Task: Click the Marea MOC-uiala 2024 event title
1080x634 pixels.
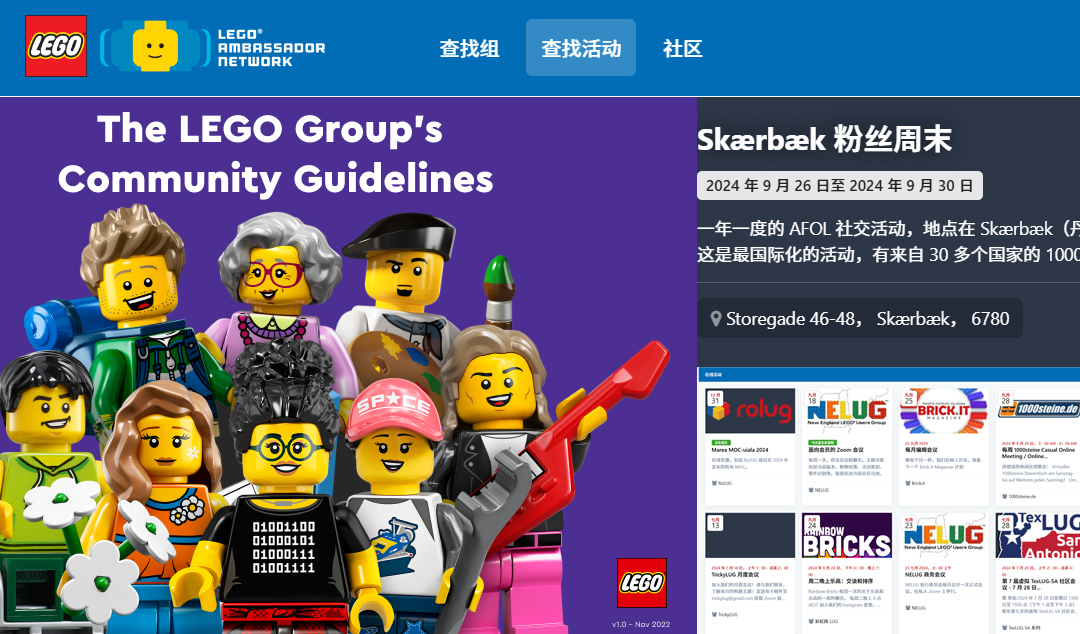Action: [740, 449]
